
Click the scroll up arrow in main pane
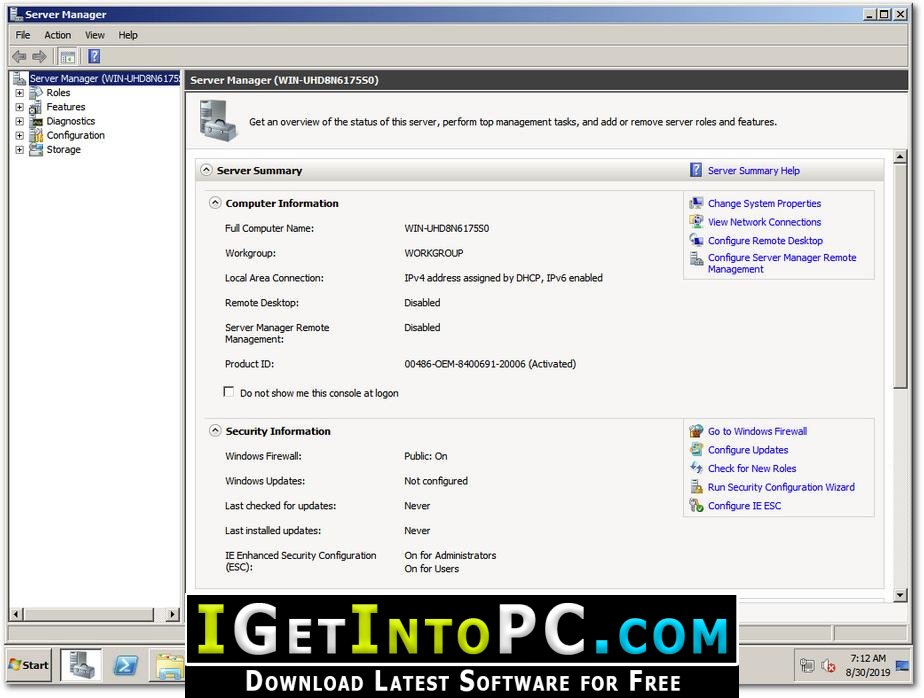[x=900, y=157]
